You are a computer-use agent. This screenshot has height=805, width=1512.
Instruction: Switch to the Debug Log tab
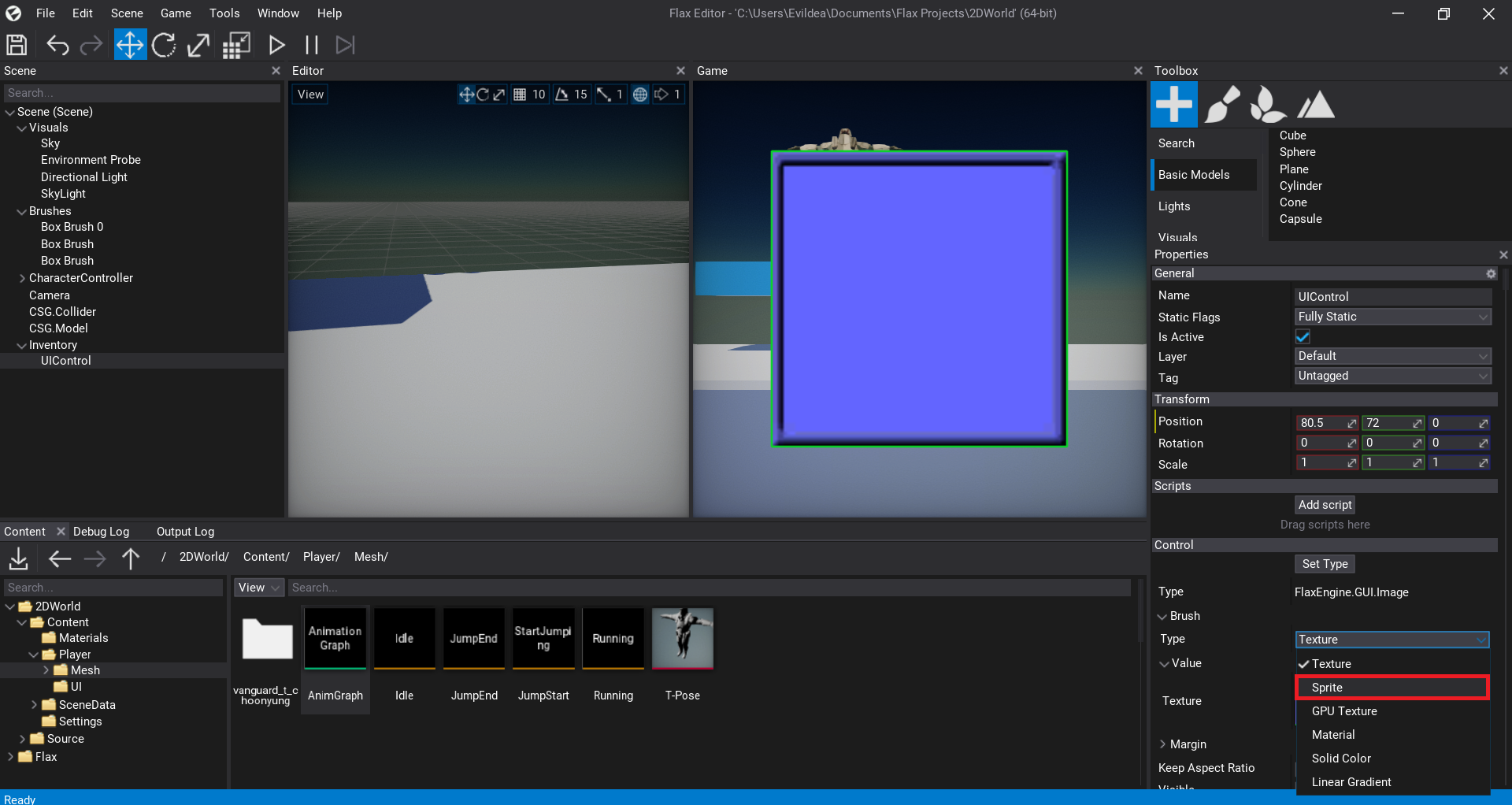[x=101, y=531]
